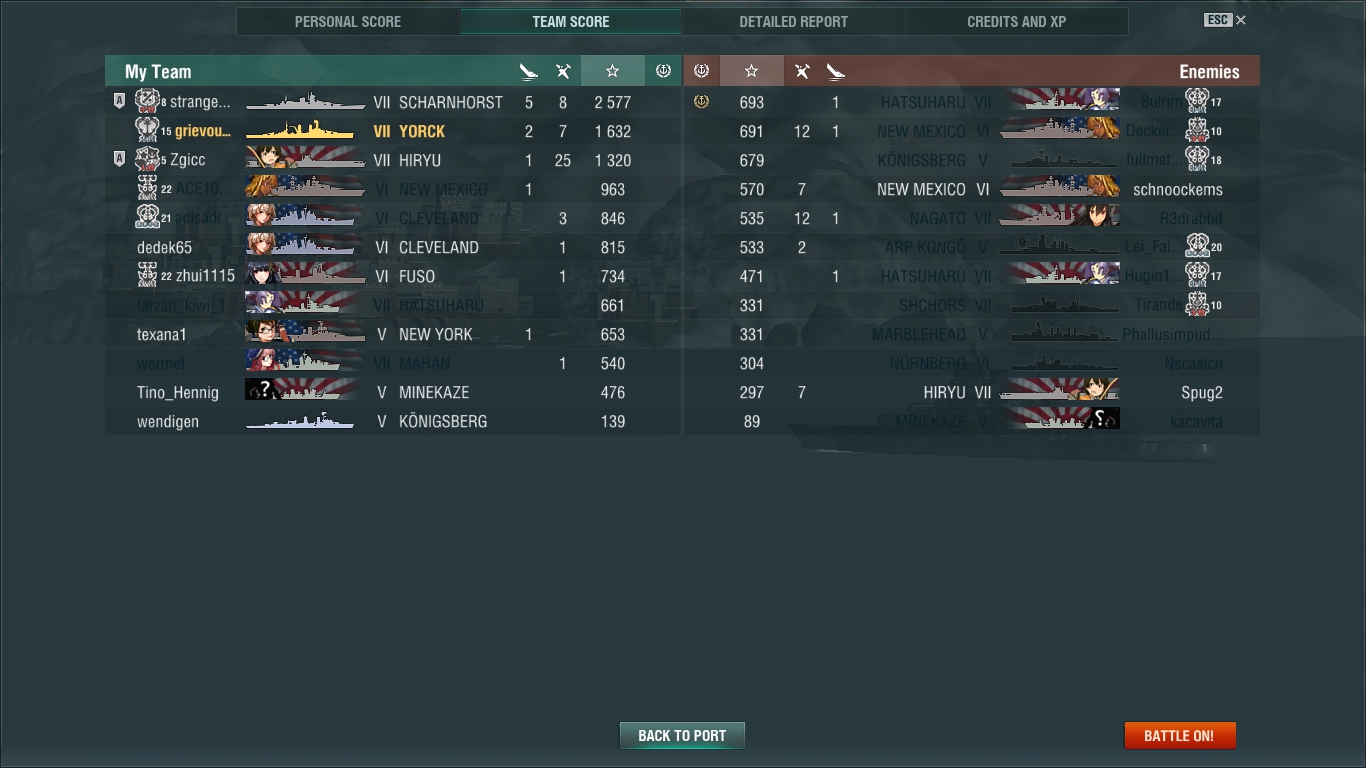The image size is (1366, 768).
Task: Click My Team achievements wreath column icon
Action: (x=662, y=71)
